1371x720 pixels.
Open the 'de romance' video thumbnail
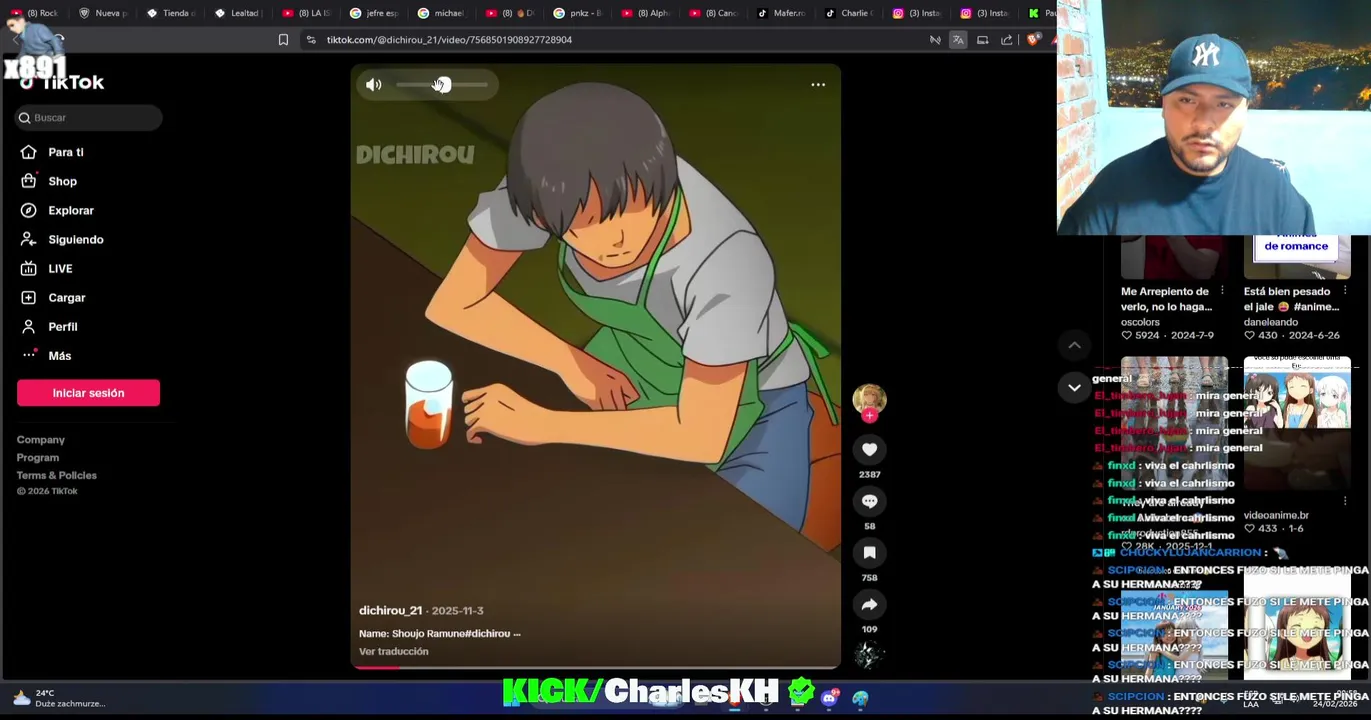[x=1297, y=257]
